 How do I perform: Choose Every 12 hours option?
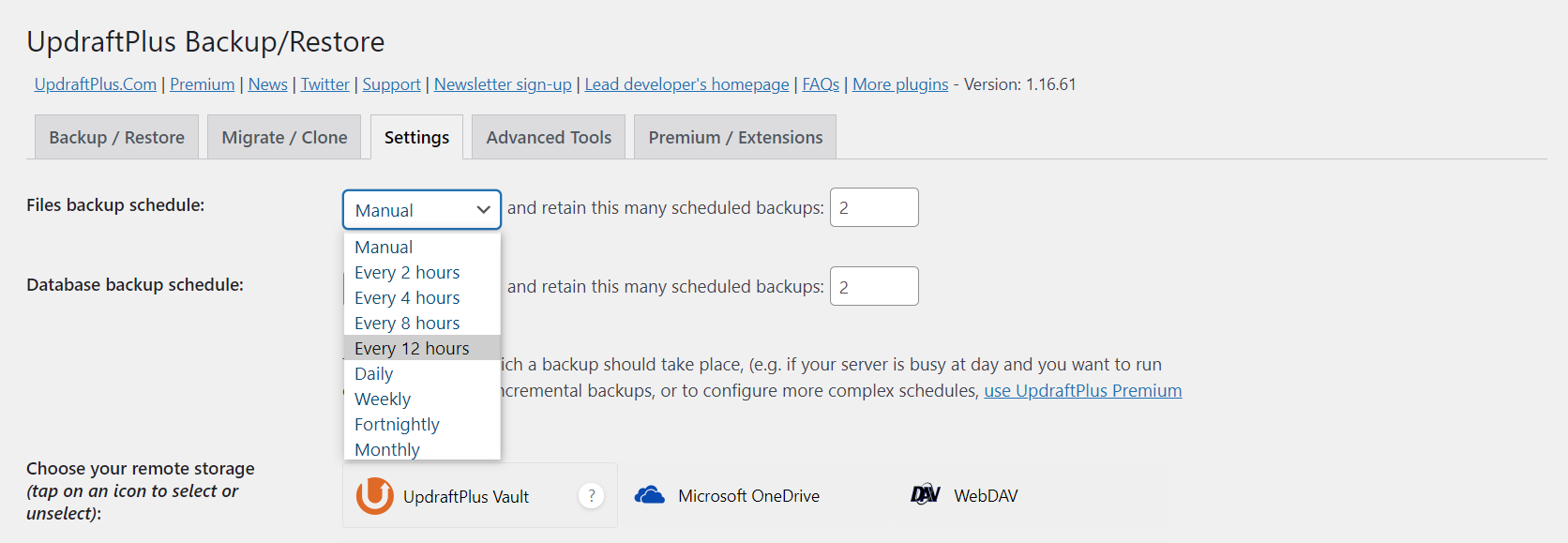click(x=422, y=348)
